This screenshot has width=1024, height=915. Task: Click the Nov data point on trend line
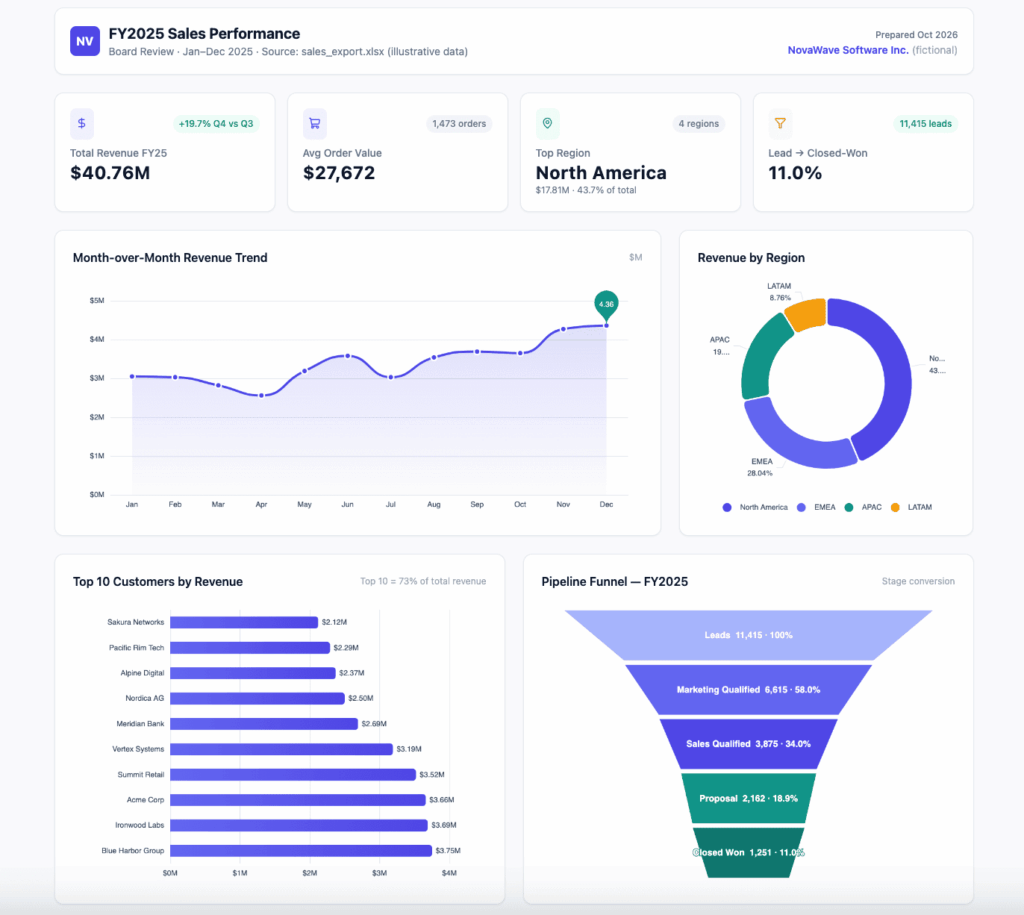click(563, 329)
